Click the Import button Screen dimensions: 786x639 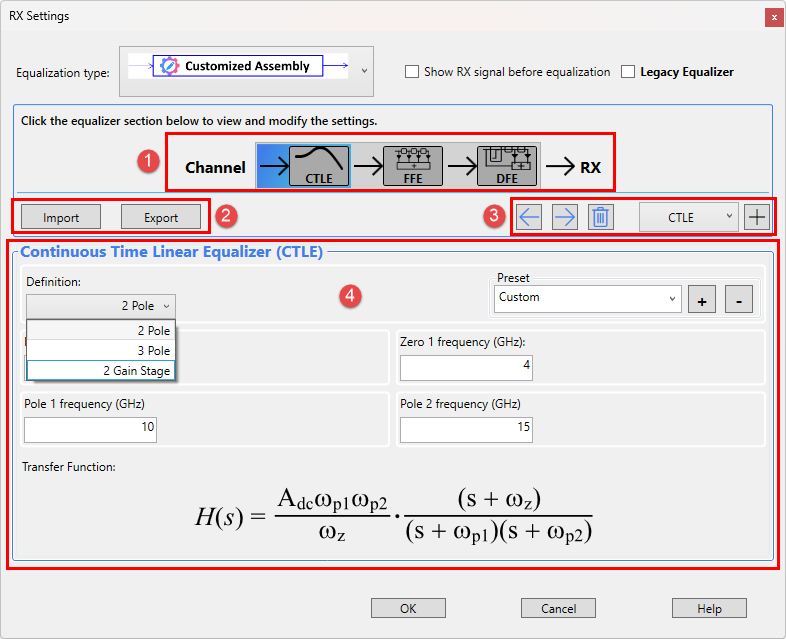tap(61, 217)
